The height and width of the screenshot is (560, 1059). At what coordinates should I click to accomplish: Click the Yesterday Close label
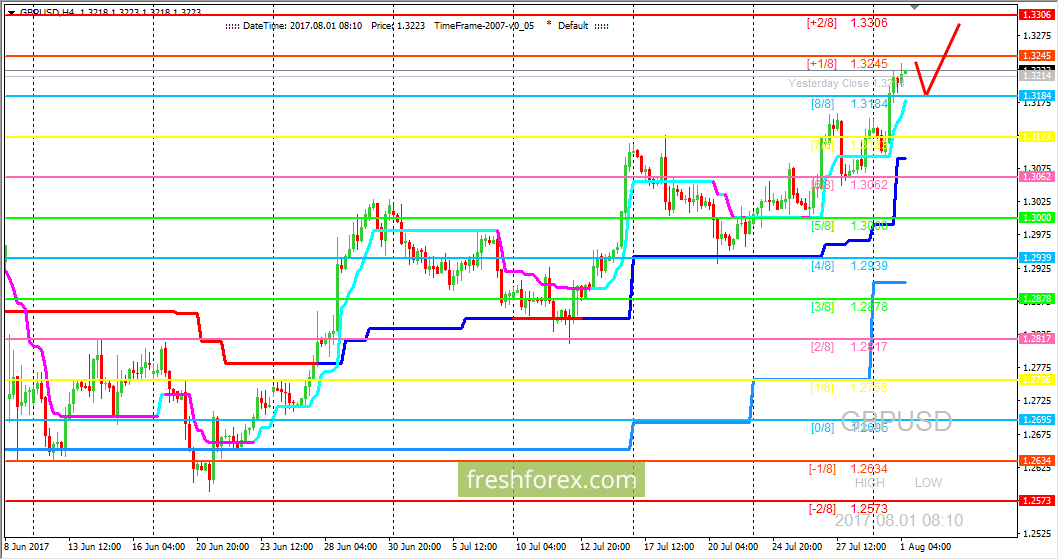pos(828,83)
